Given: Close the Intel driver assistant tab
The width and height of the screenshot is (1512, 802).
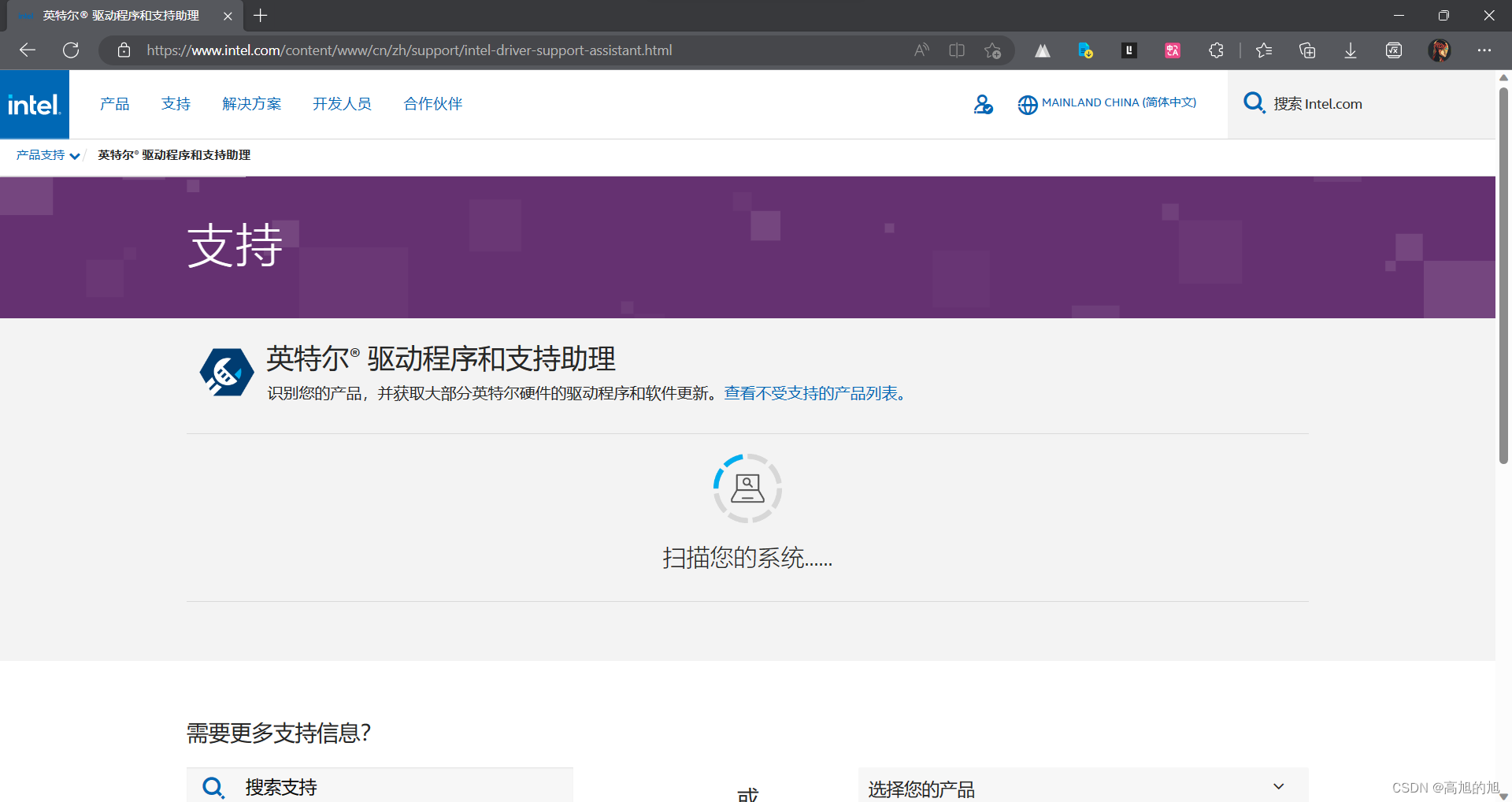Looking at the screenshot, I should point(228,16).
